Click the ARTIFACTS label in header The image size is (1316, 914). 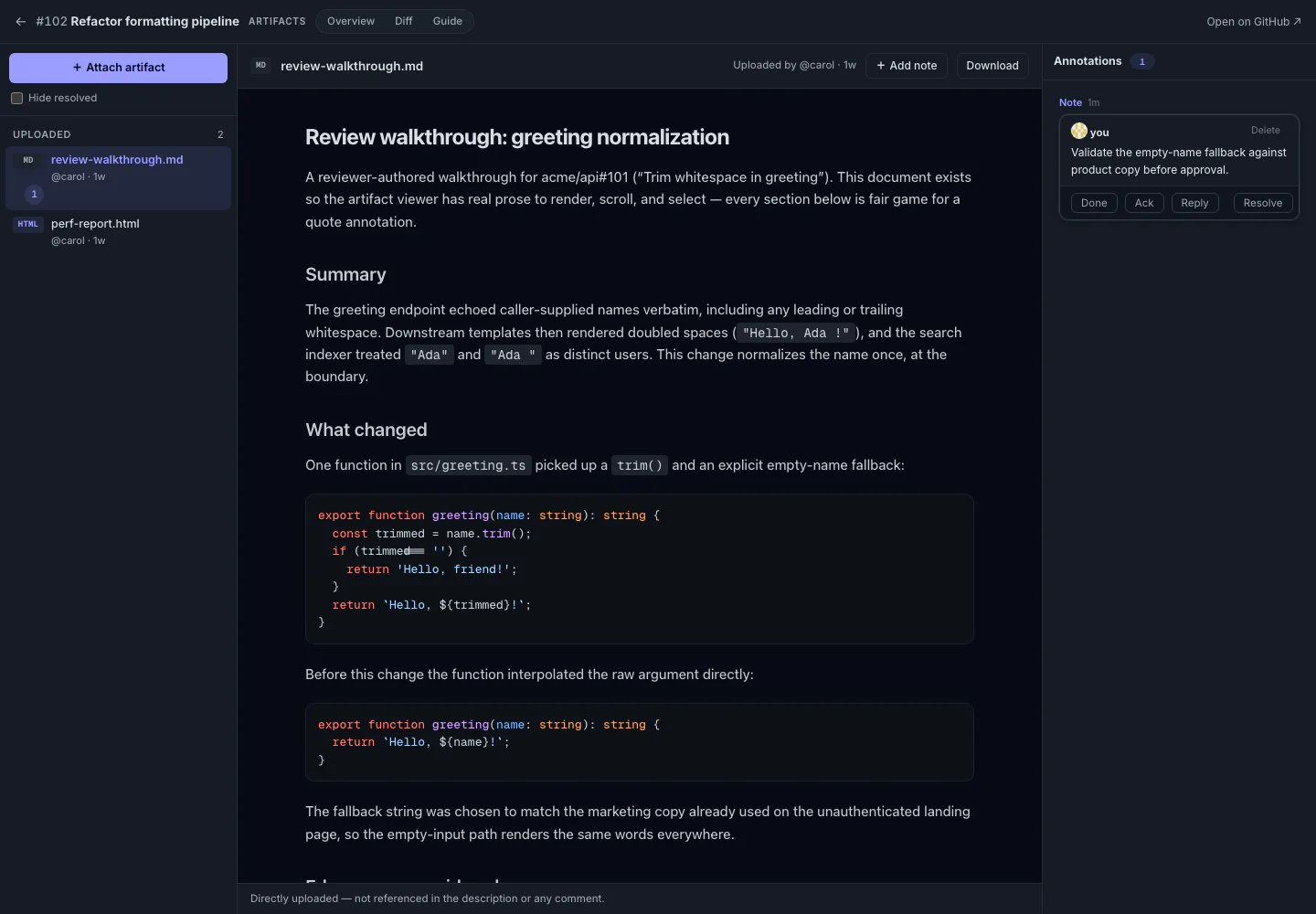pos(277,21)
